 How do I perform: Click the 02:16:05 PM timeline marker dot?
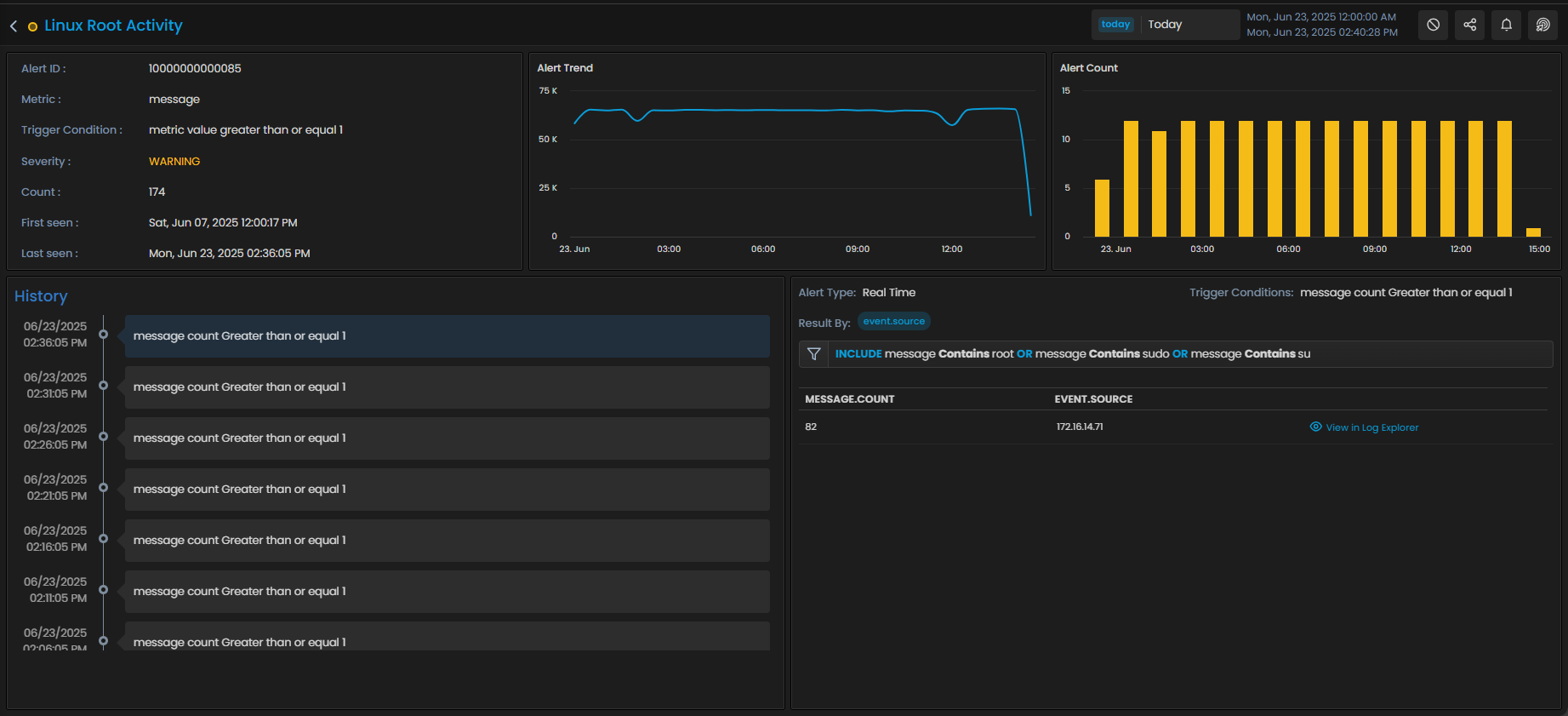[103, 539]
